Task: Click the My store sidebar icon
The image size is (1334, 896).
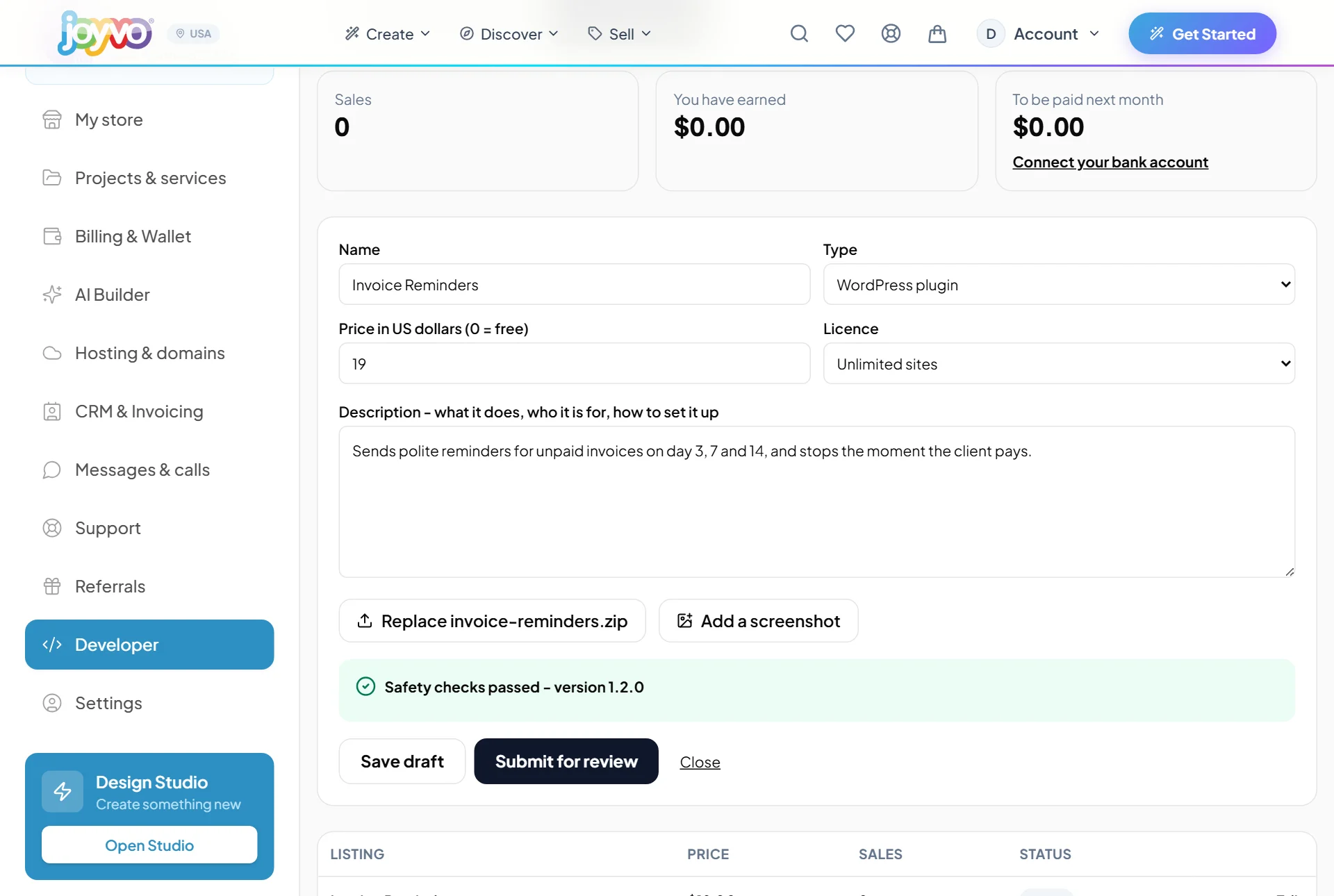Action: click(52, 119)
